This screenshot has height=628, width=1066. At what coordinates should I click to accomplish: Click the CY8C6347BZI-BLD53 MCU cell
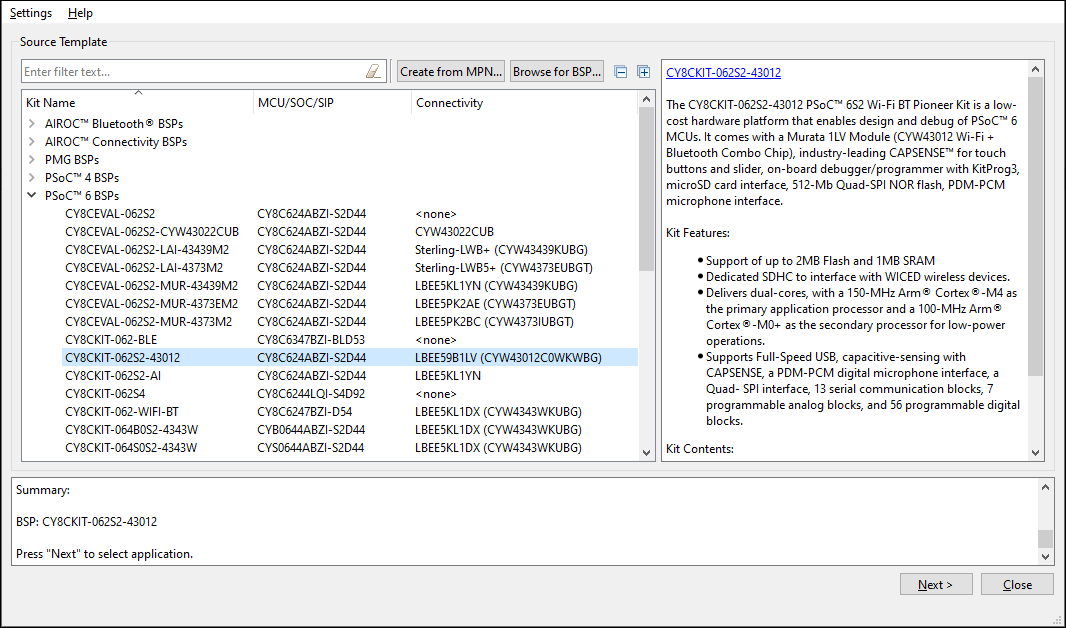click(x=311, y=340)
